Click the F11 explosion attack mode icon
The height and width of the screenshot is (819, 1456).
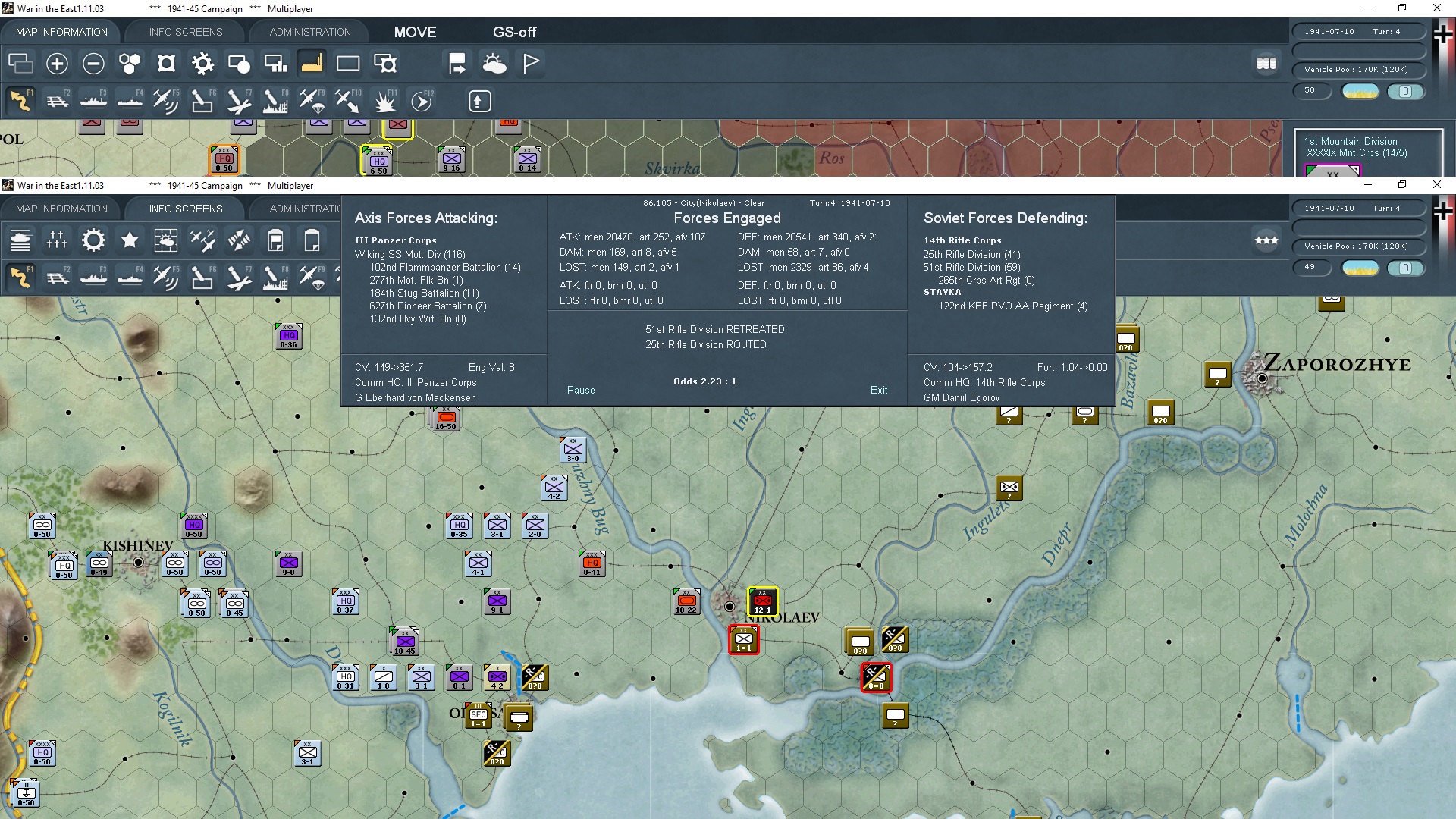(385, 101)
